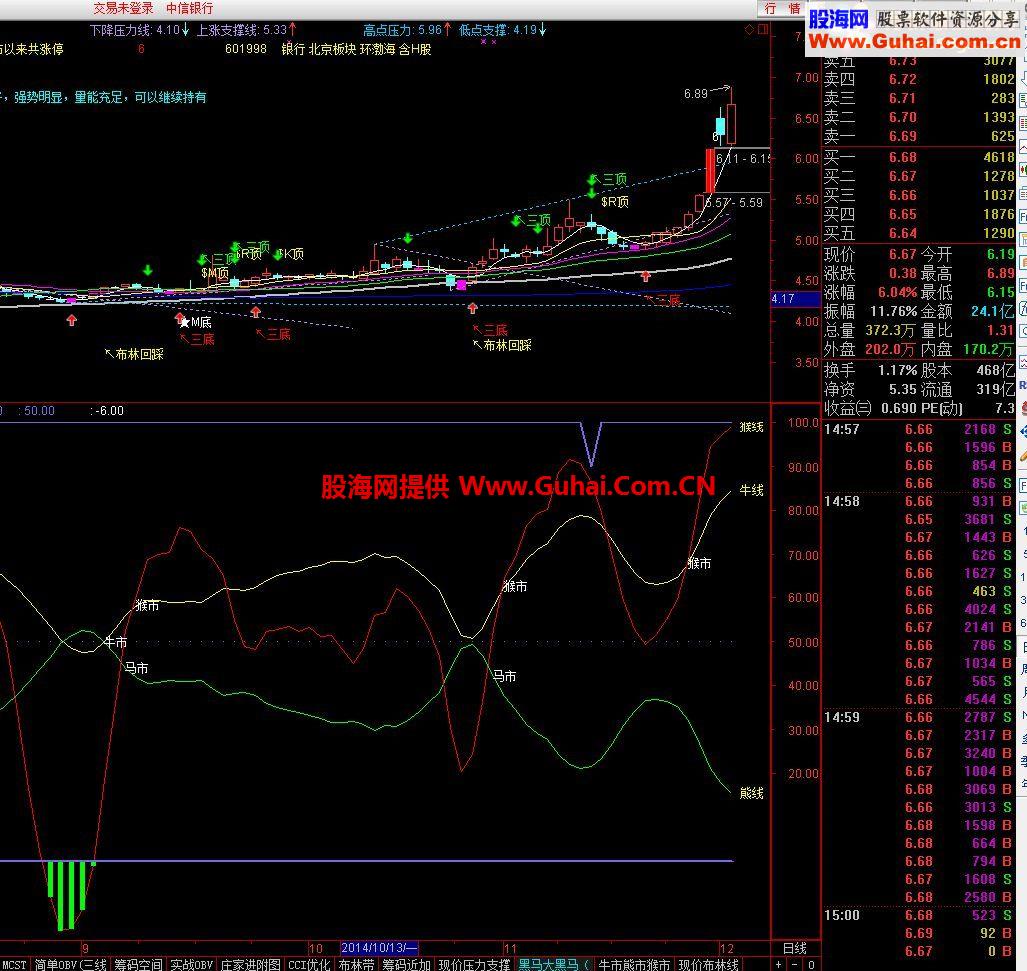The width and height of the screenshot is (1027, 971).
Task: Click the left 布林回踩 annotation
Action: [x=134, y=354]
